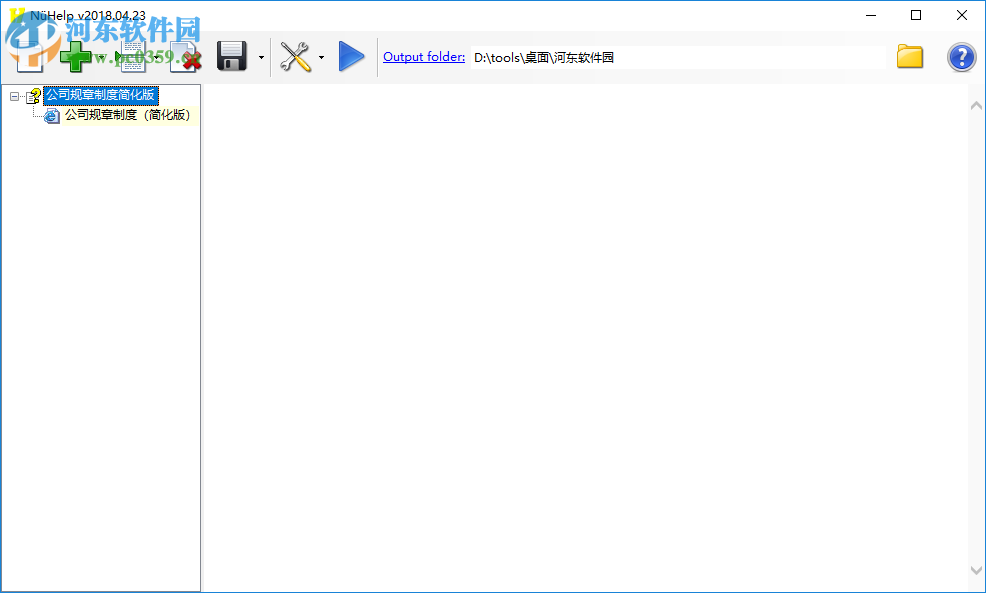The height and width of the screenshot is (593, 986).
Task: Follow the Output folder link
Action: (x=424, y=57)
